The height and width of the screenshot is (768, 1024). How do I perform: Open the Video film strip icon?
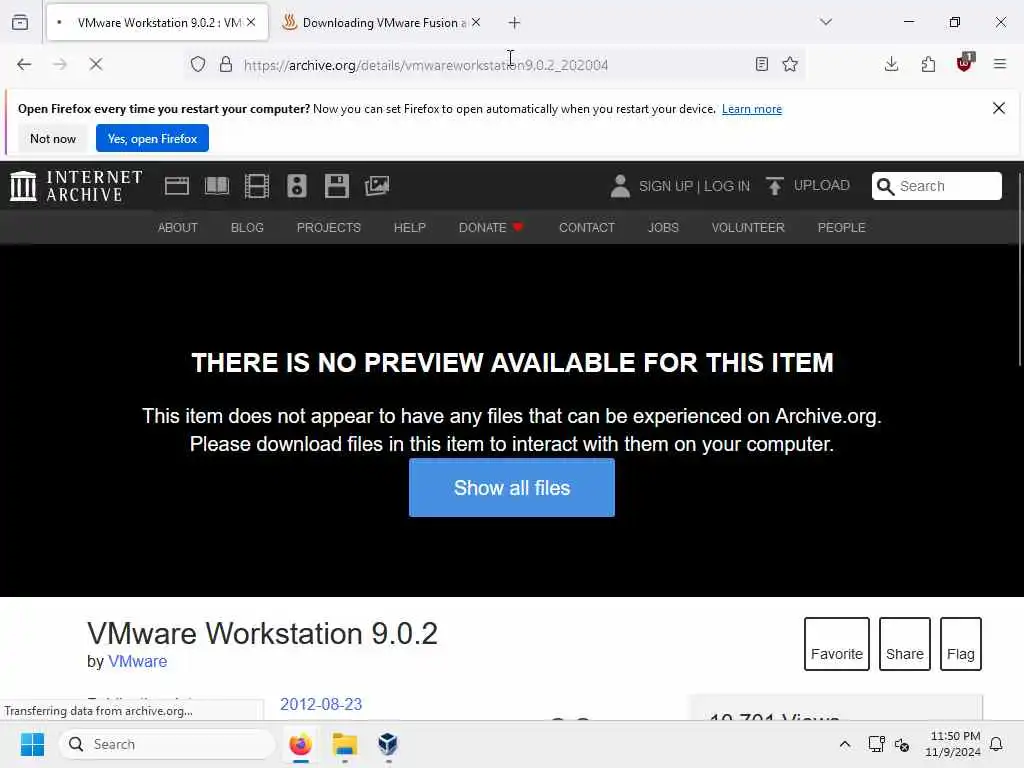[x=257, y=186]
